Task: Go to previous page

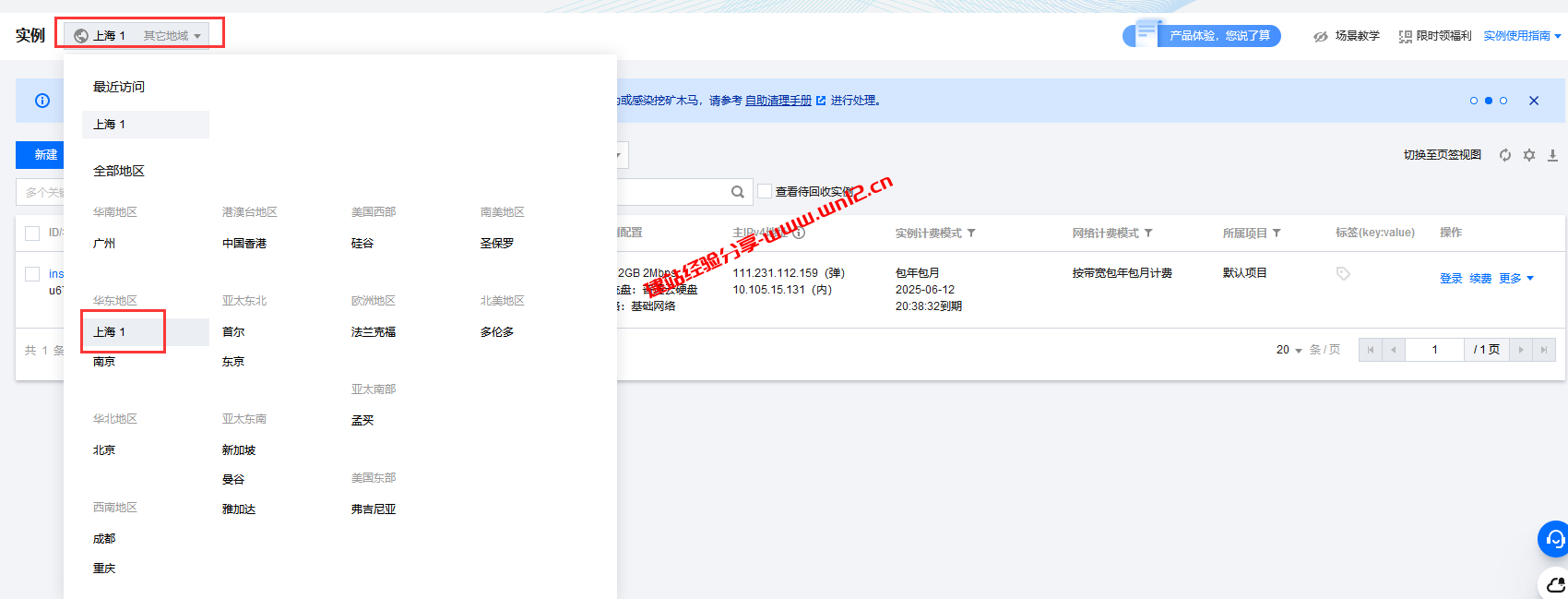Action: tap(1394, 350)
